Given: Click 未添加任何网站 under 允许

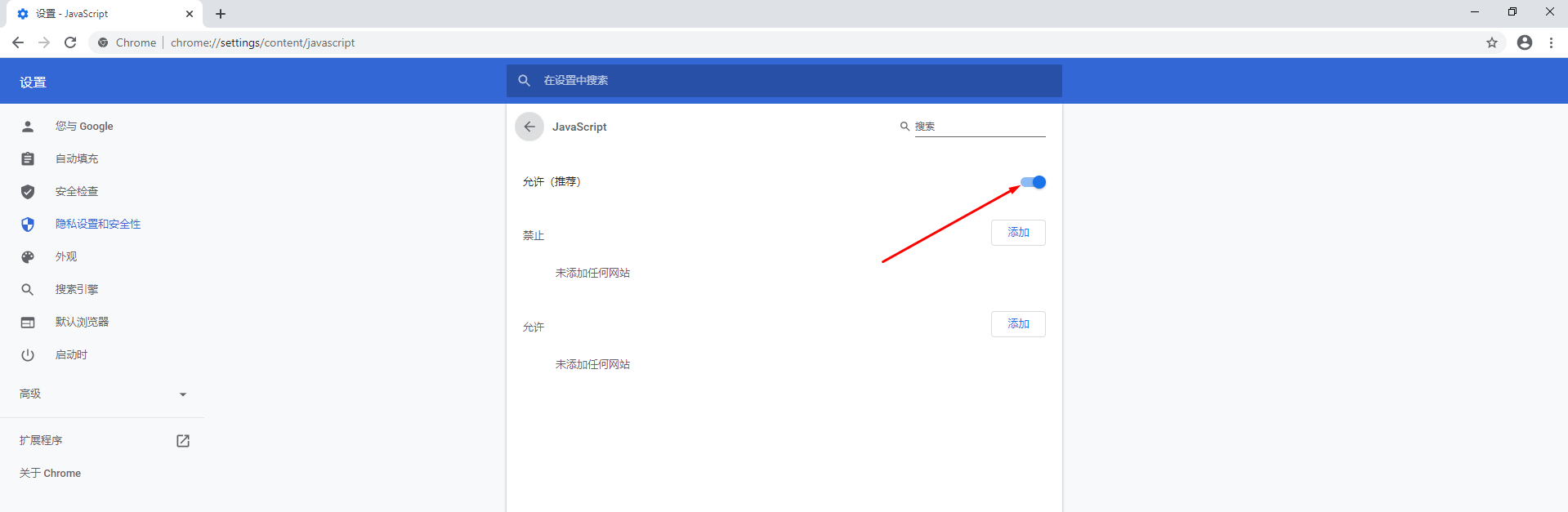Looking at the screenshot, I should coord(592,364).
